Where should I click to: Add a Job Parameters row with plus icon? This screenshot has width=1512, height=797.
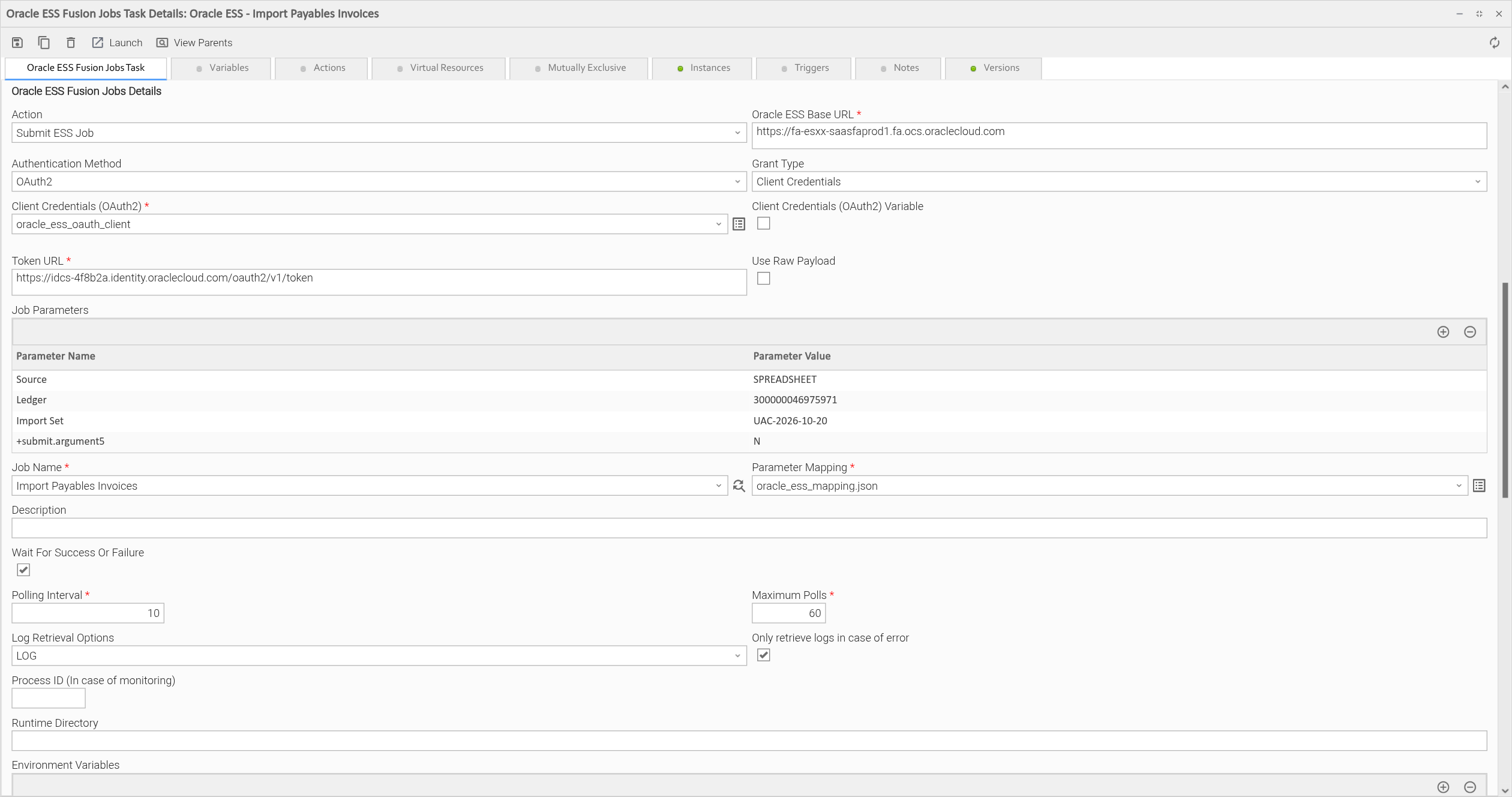coord(1443,332)
